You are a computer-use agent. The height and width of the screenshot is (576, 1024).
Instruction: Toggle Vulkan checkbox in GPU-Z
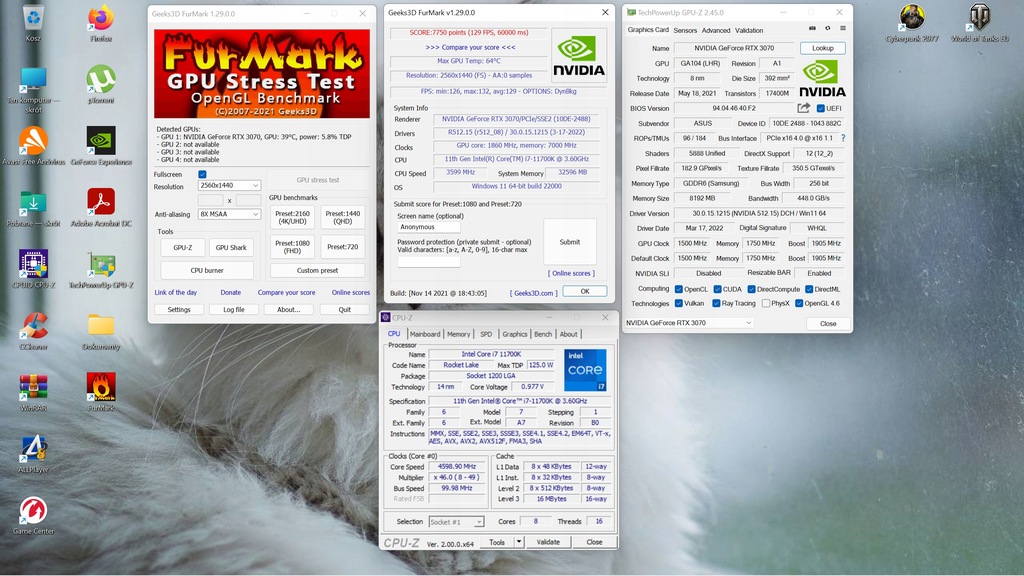click(x=679, y=304)
